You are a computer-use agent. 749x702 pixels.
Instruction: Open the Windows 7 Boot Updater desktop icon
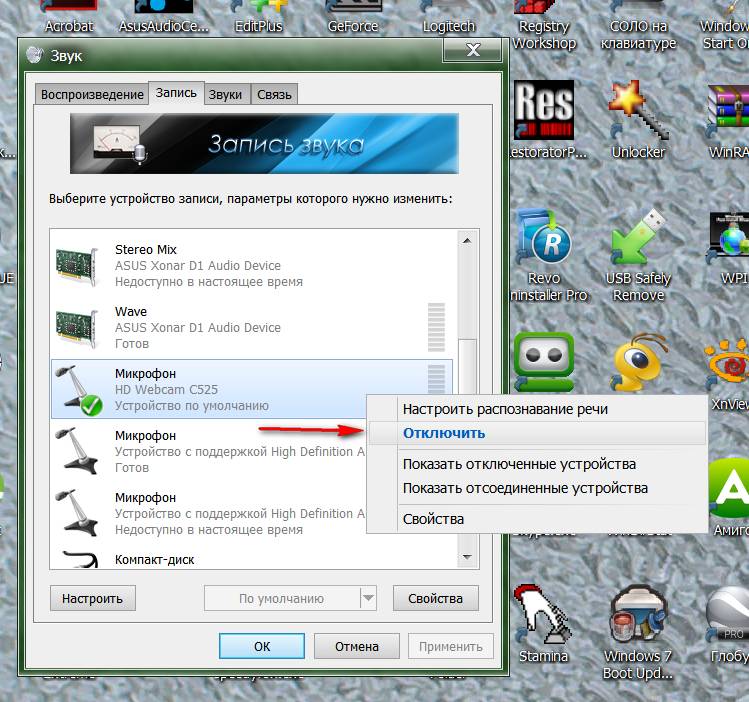tap(638, 615)
